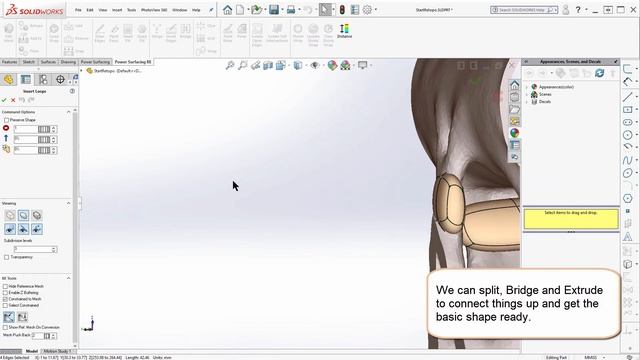Cancel Insert Loops with the red X
640x360 pixels.
[13, 100]
